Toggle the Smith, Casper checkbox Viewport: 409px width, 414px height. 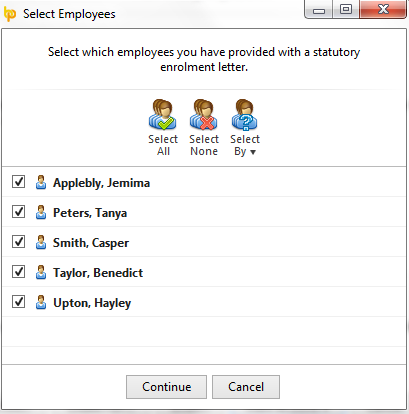click(18, 242)
